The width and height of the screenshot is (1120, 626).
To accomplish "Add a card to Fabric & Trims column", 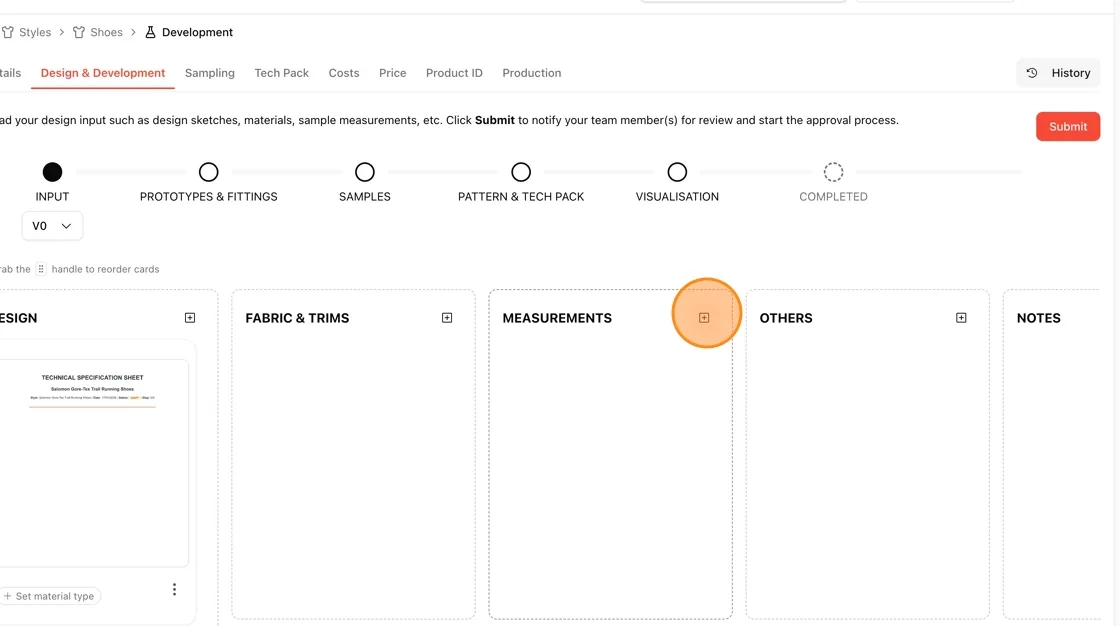I will coord(447,317).
